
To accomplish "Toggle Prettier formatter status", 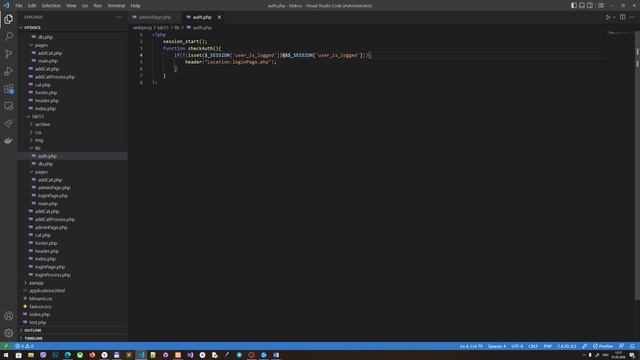I will (603, 346).
